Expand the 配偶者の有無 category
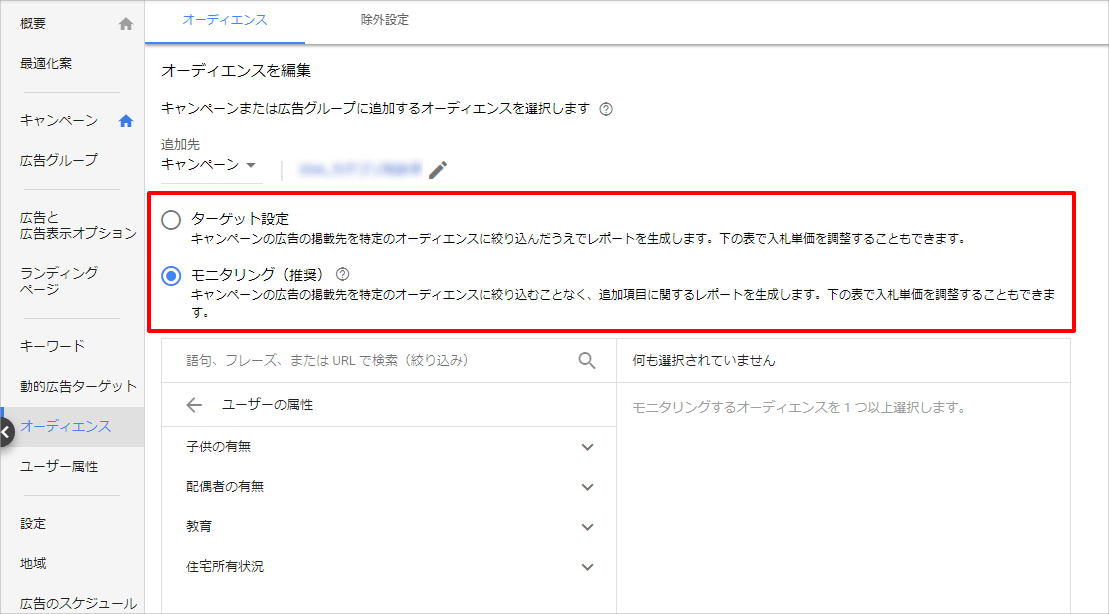 (x=587, y=487)
